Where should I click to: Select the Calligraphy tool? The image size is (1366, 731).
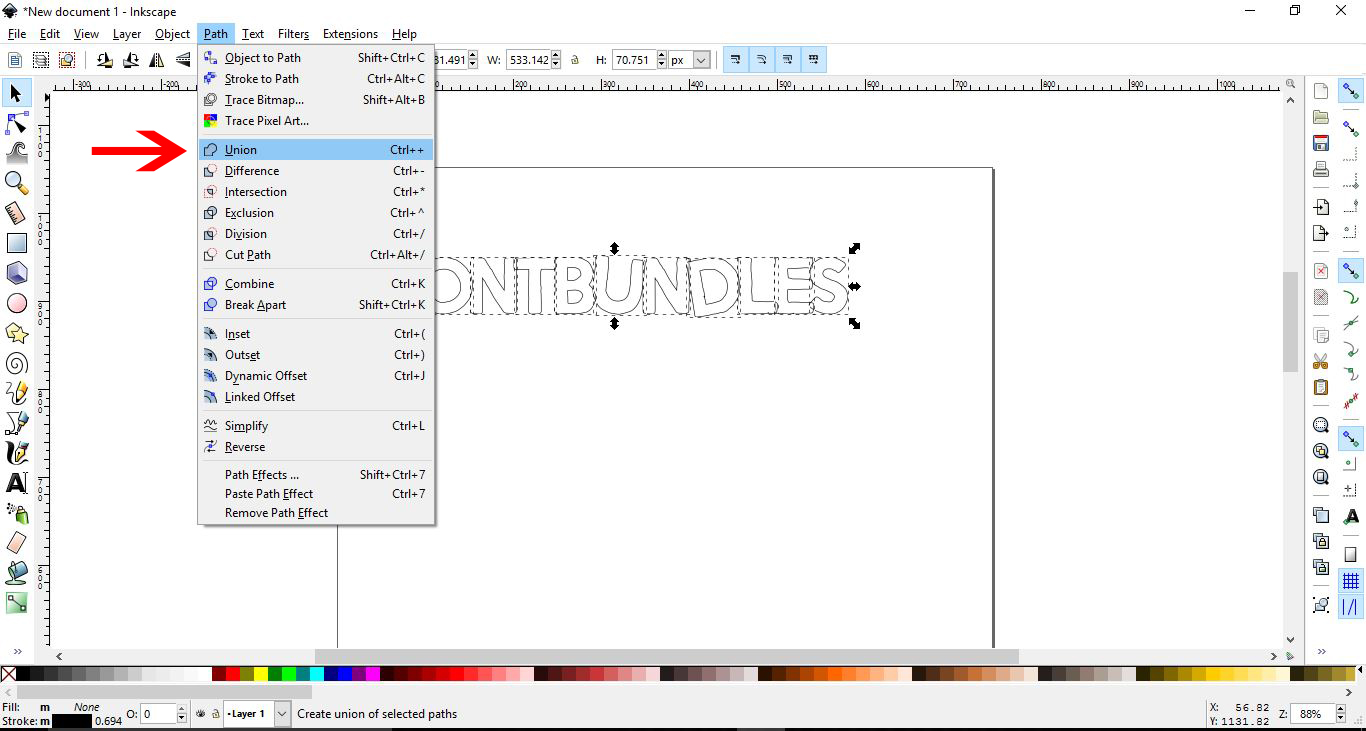(16, 453)
